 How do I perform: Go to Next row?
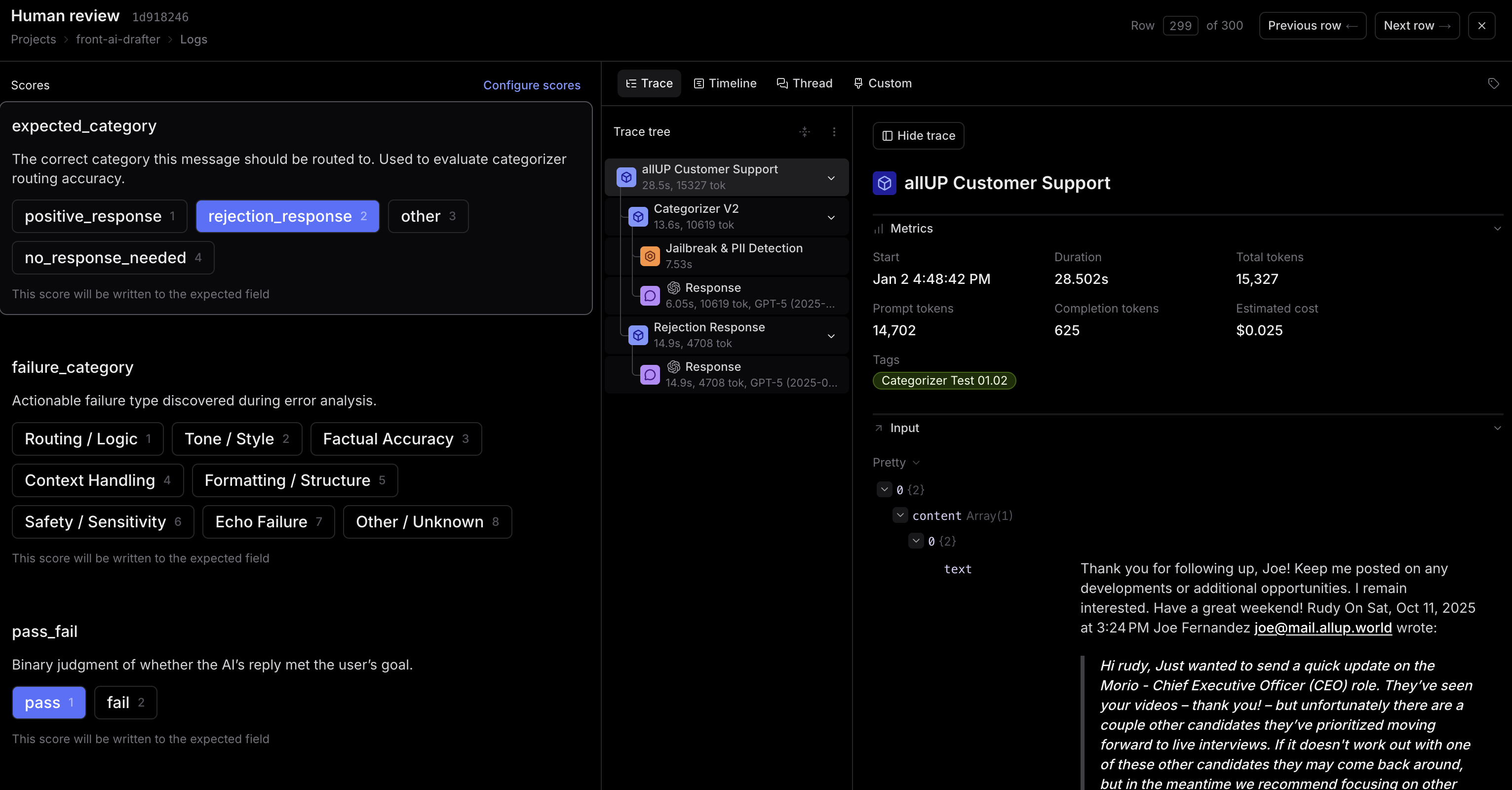coord(1416,26)
